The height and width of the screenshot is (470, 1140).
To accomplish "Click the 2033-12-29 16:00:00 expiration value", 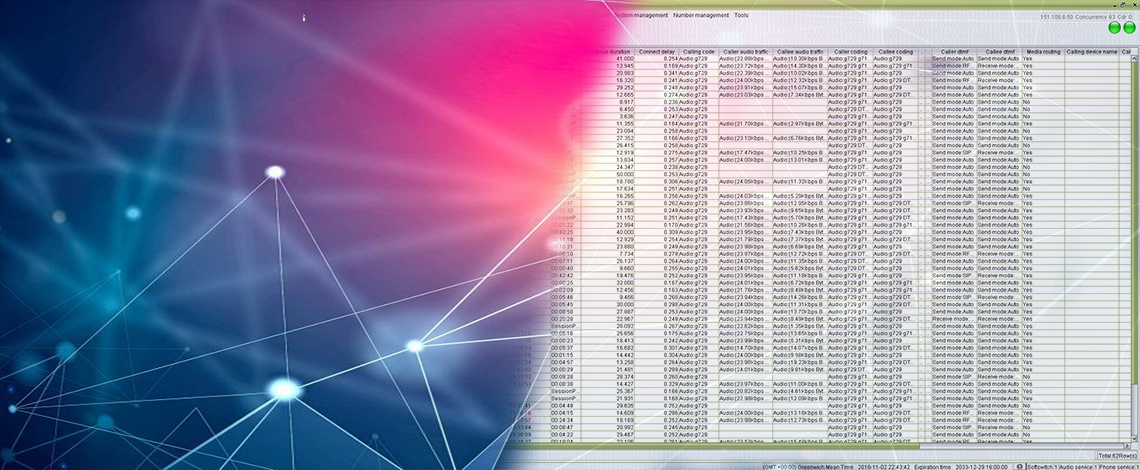I will pos(982,466).
